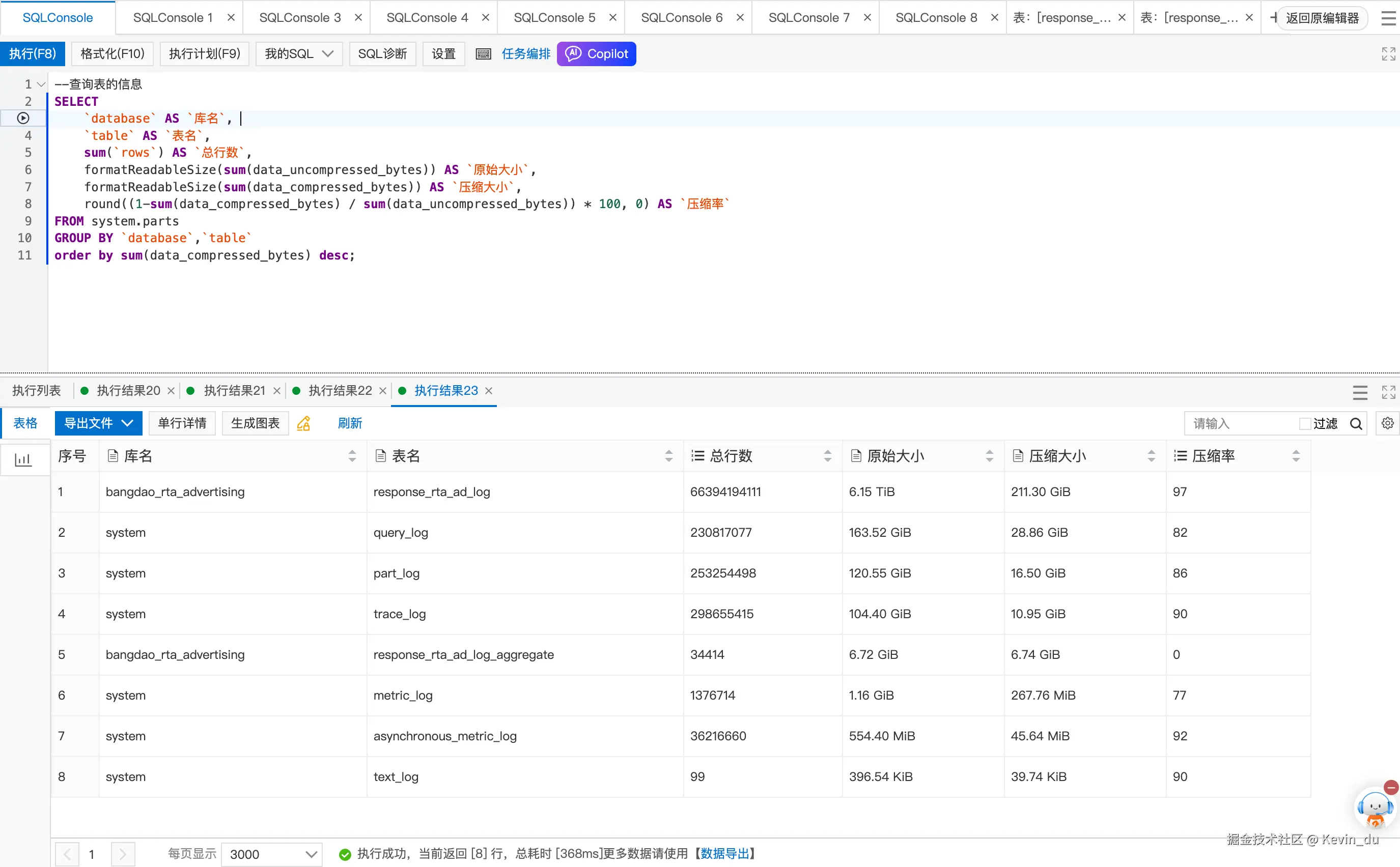Click the keyboard icon beside 设置
The width and height of the screenshot is (1400, 867).
[483, 54]
